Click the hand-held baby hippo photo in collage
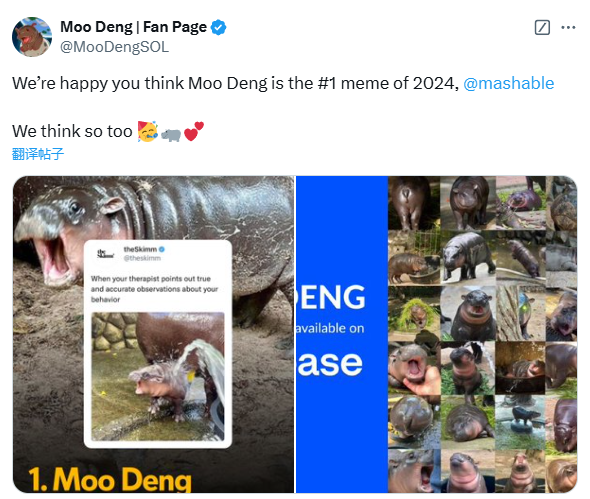Image resolution: width=590 pixels, height=499 pixels. click(414, 368)
